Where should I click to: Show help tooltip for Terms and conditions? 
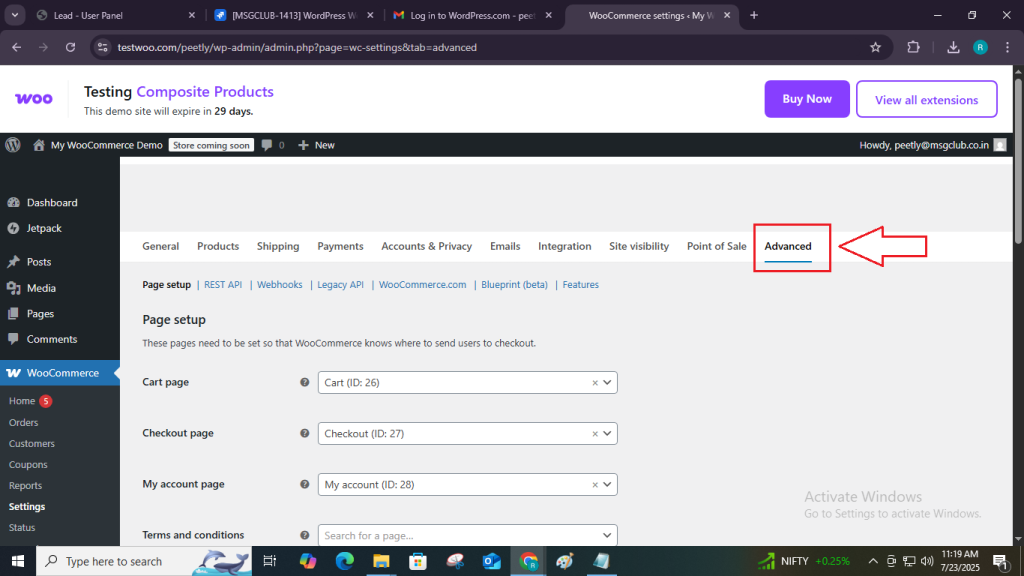click(304, 536)
